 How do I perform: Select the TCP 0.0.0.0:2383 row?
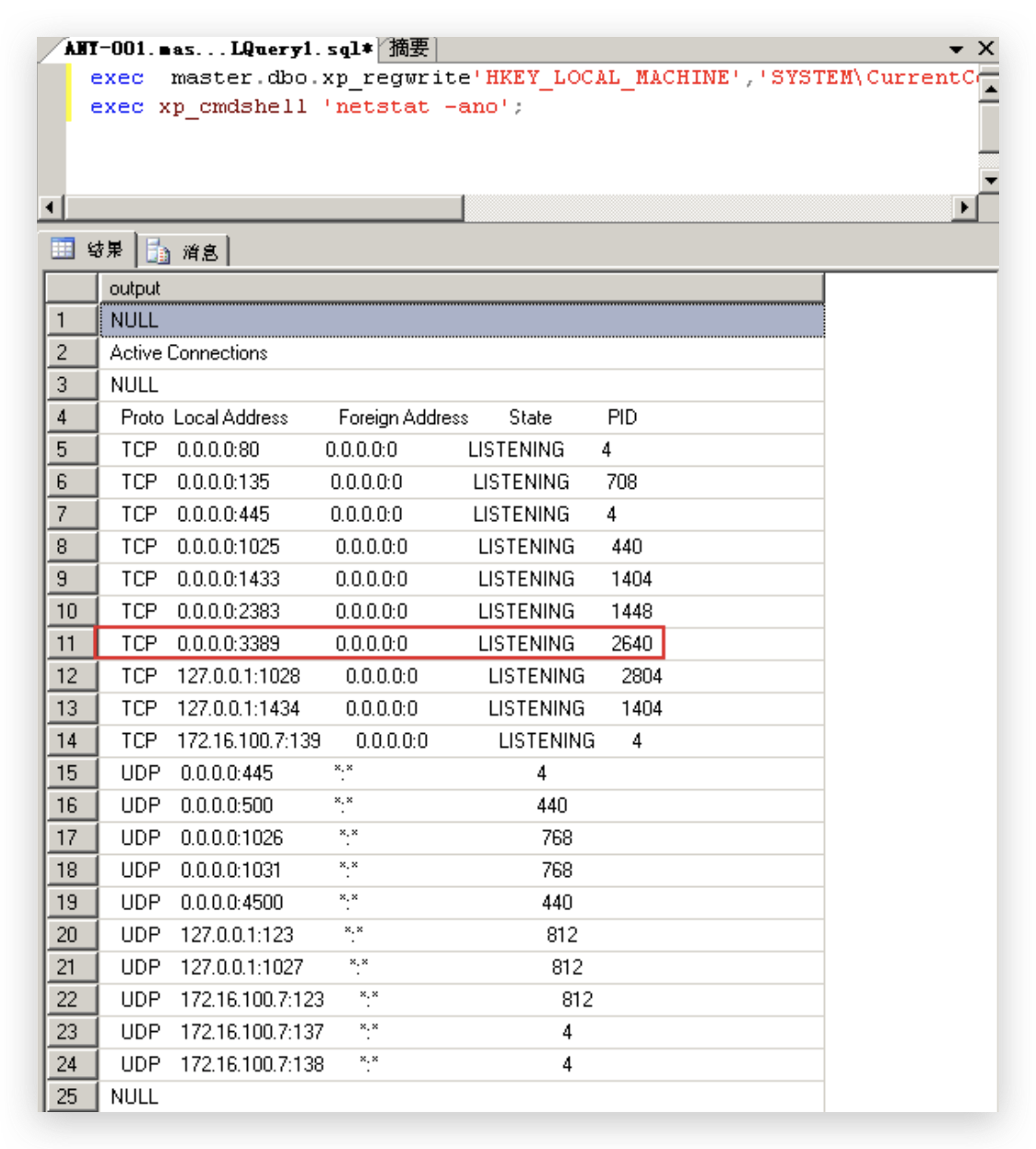click(462, 611)
